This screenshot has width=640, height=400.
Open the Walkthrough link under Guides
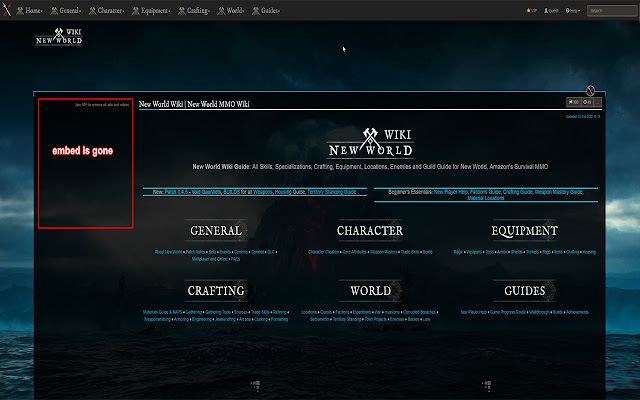(539, 312)
